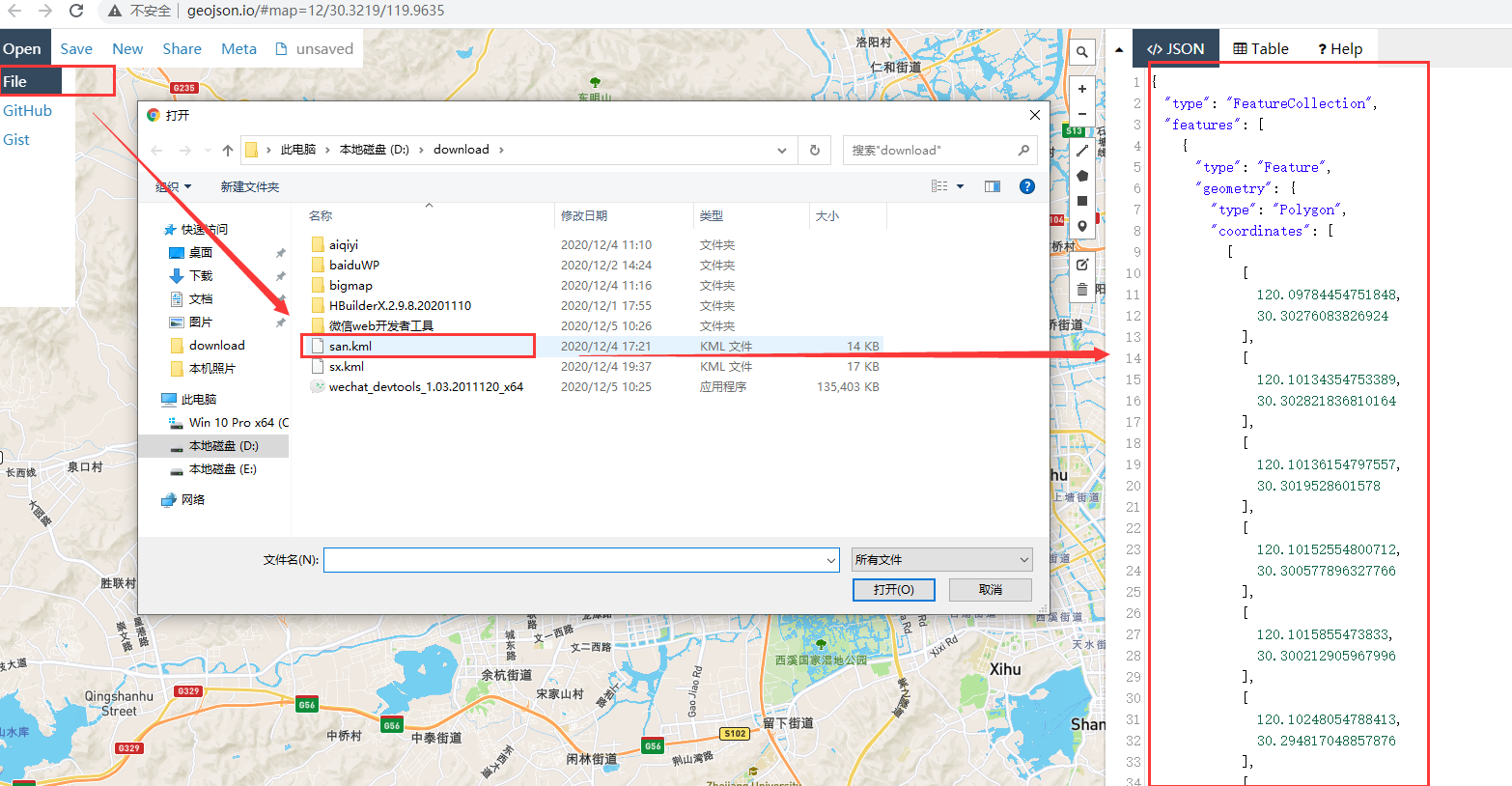Image resolution: width=1512 pixels, height=786 pixels.
Task: Open the Meta menu
Action: point(238,48)
